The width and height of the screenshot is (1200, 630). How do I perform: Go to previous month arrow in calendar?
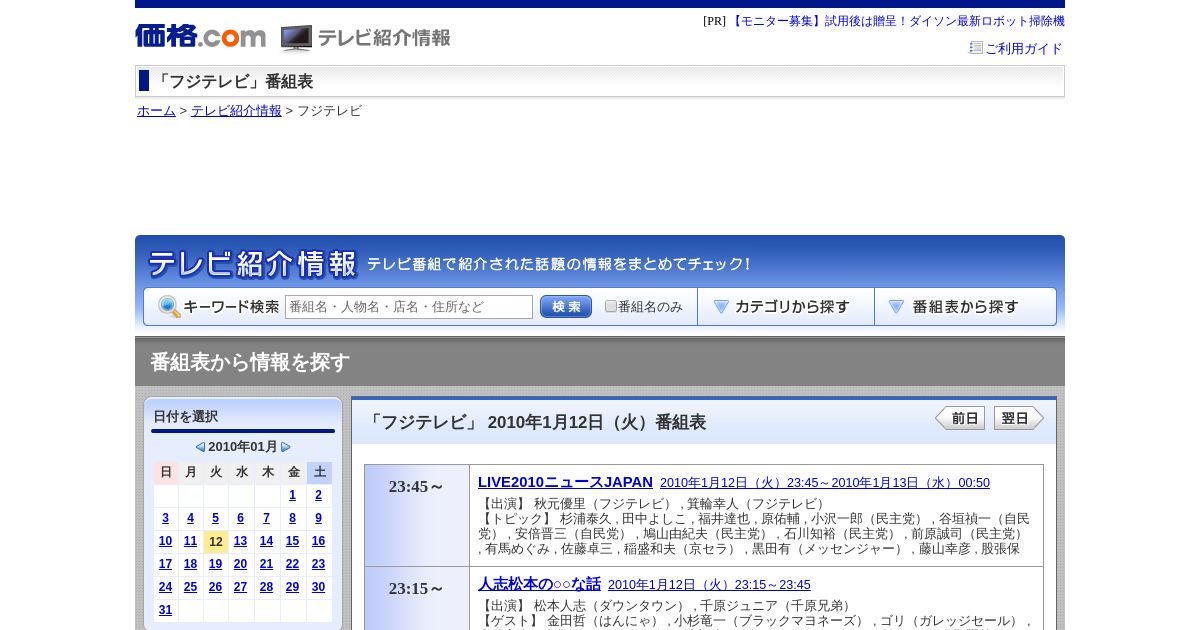(200, 447)
